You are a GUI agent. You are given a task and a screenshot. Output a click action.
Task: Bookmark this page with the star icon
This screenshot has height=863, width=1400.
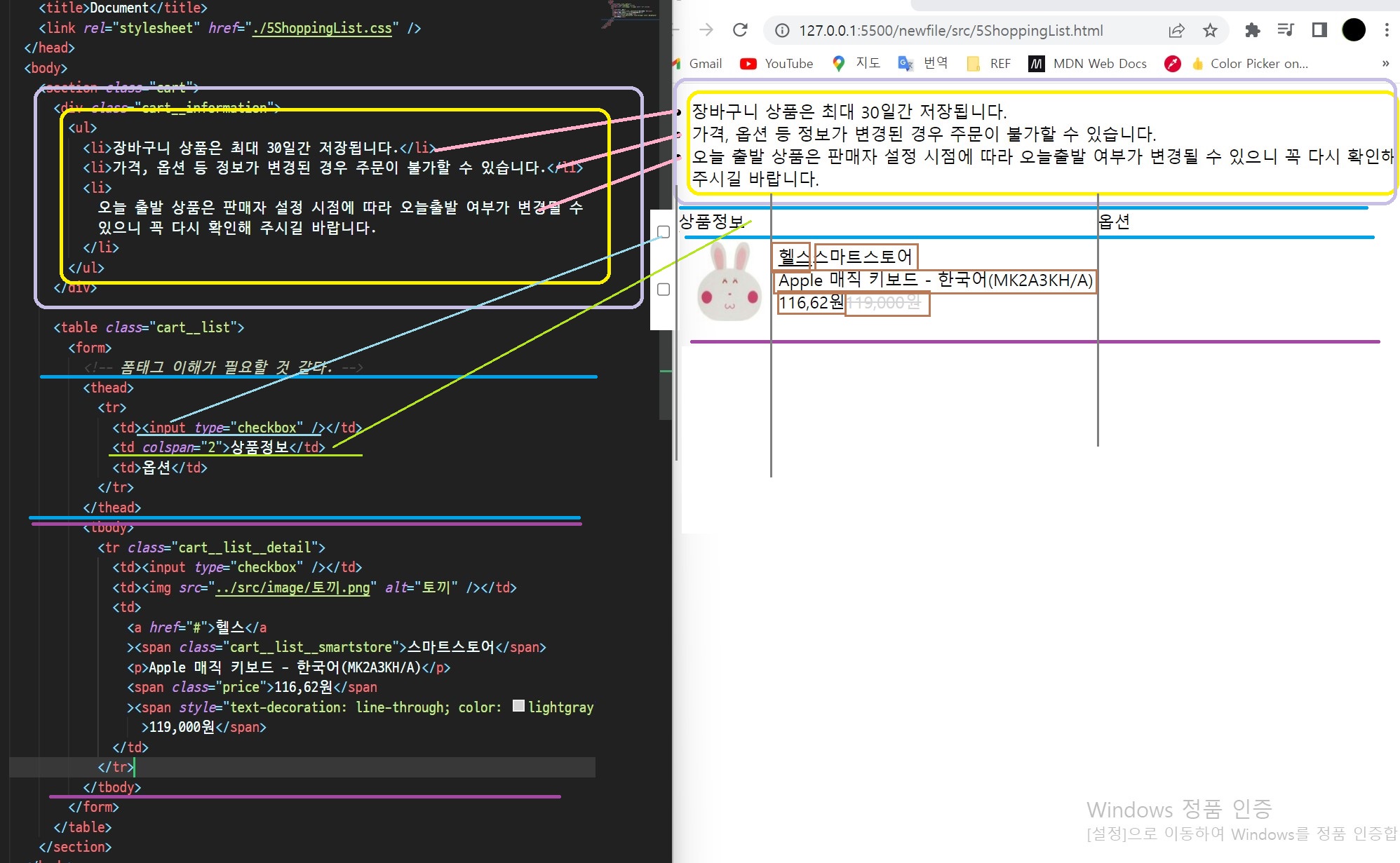(1210, 30)
